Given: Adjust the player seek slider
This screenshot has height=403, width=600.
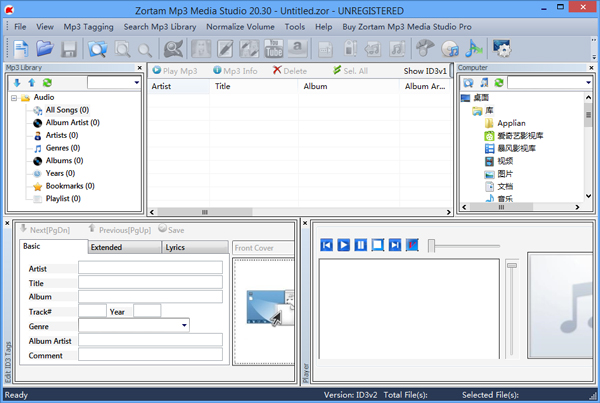Looking at the screenshot, I should pos(432,246).
